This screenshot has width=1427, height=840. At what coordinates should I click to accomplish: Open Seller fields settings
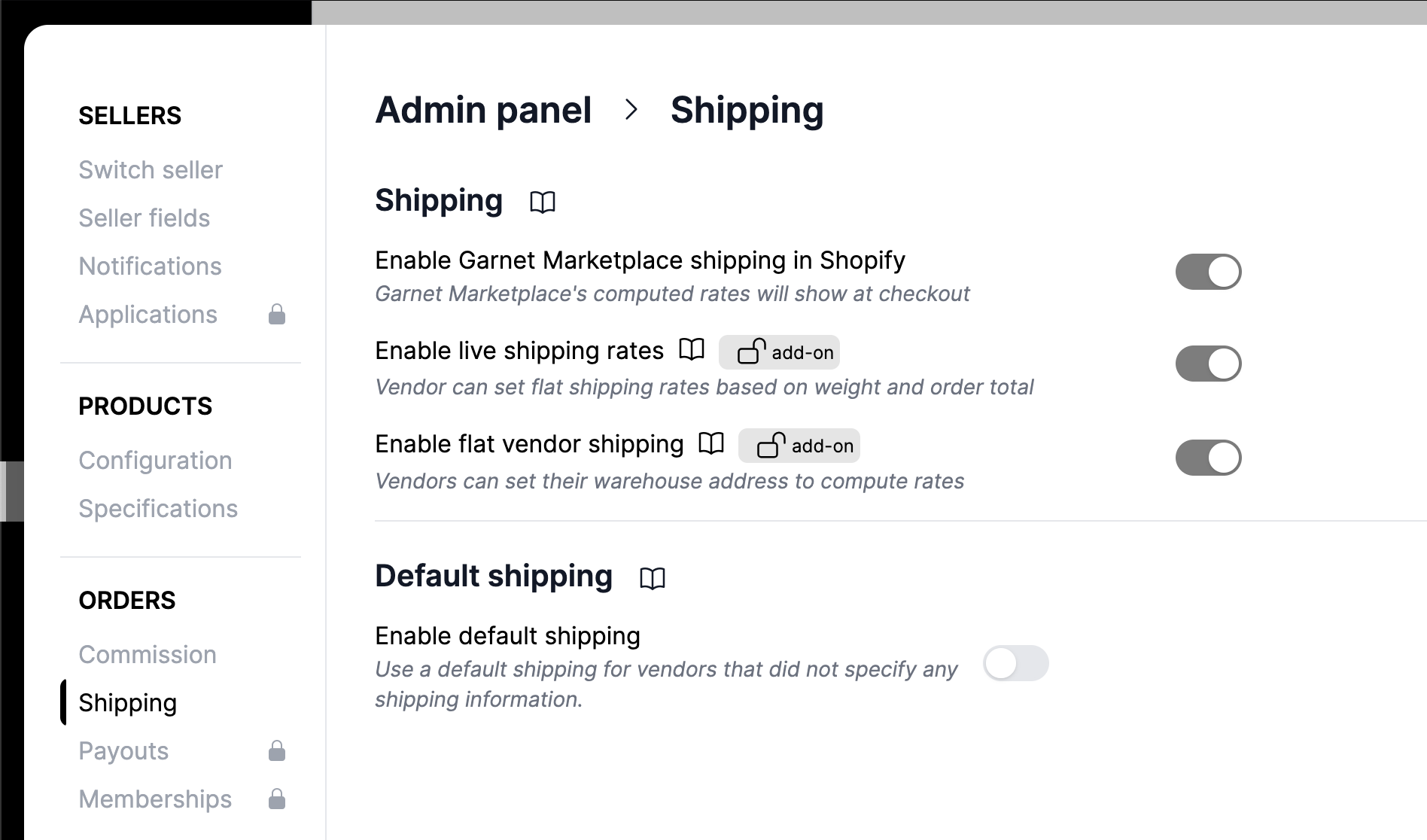point(144,218)
